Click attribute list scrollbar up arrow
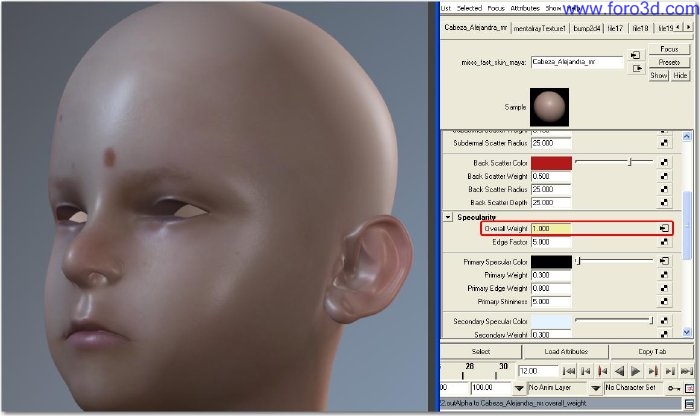The image size is (700, 416). click(x=687, y=137)
